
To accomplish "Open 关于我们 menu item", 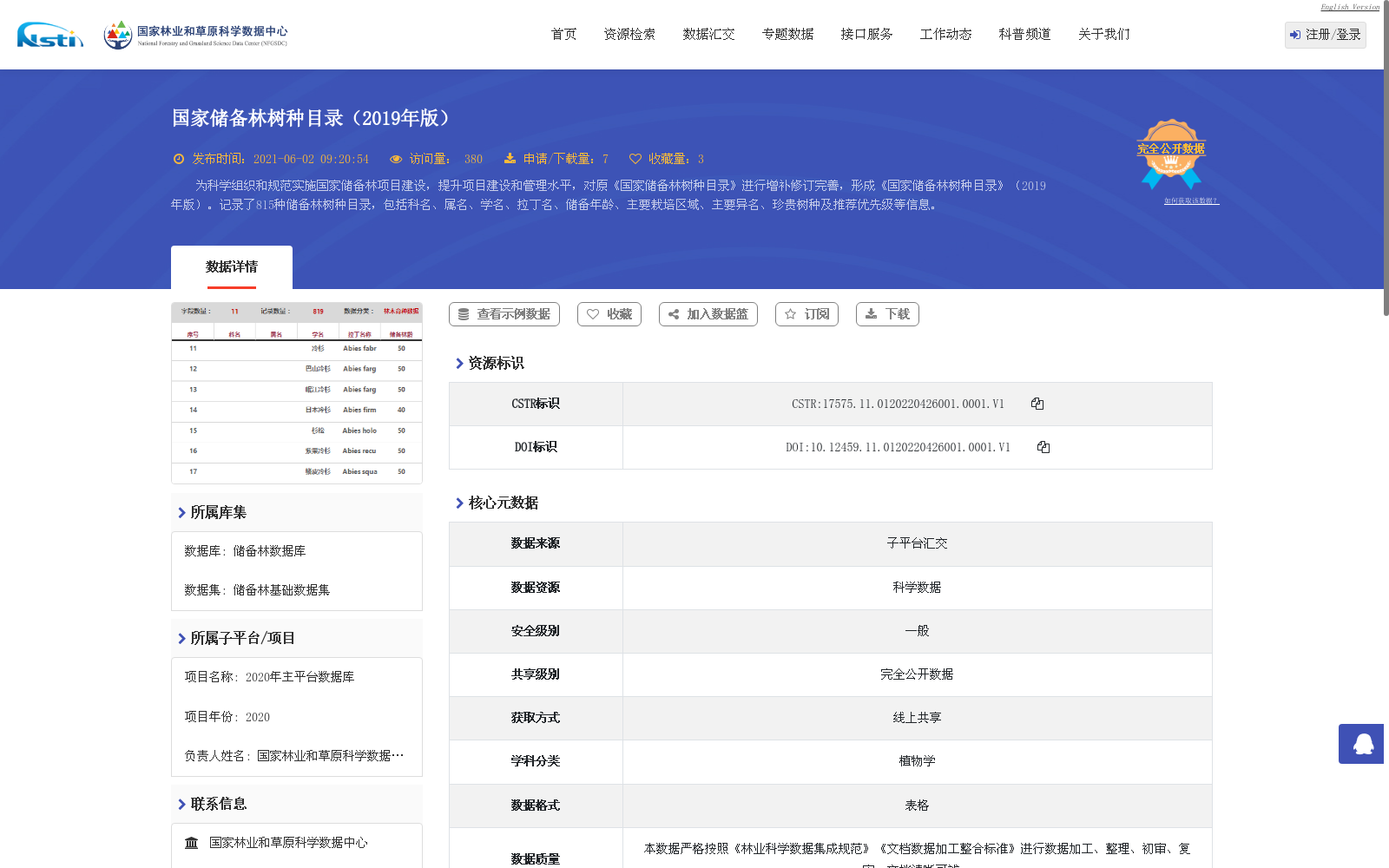I will pos(1103,35).
